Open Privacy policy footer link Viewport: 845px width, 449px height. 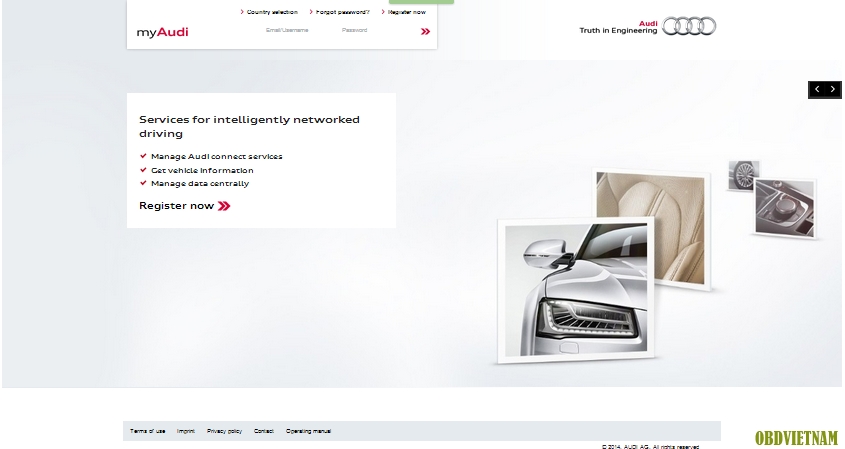click(224, 431)
